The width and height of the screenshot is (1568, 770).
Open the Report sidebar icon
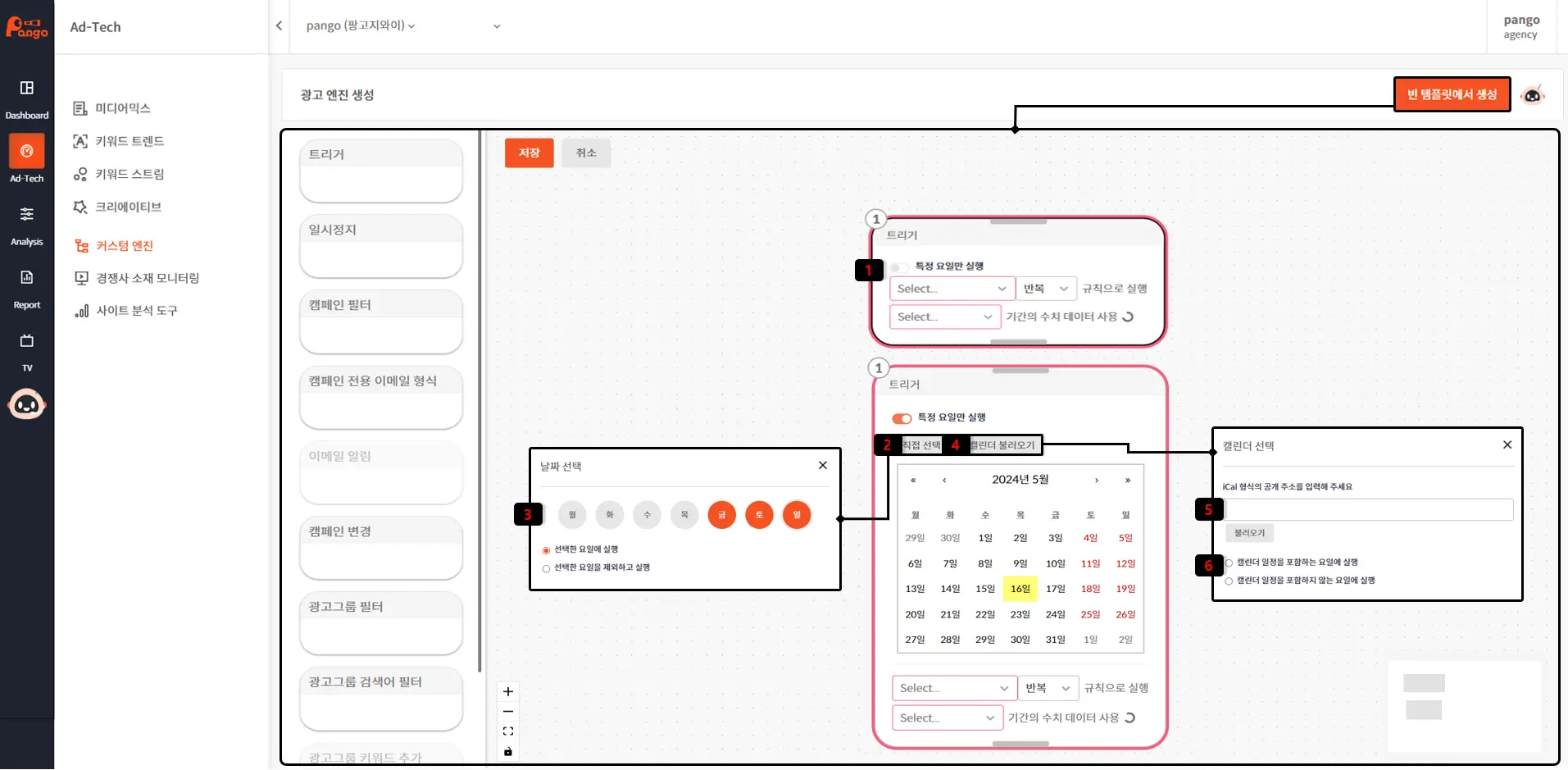(x=27, y=278)
